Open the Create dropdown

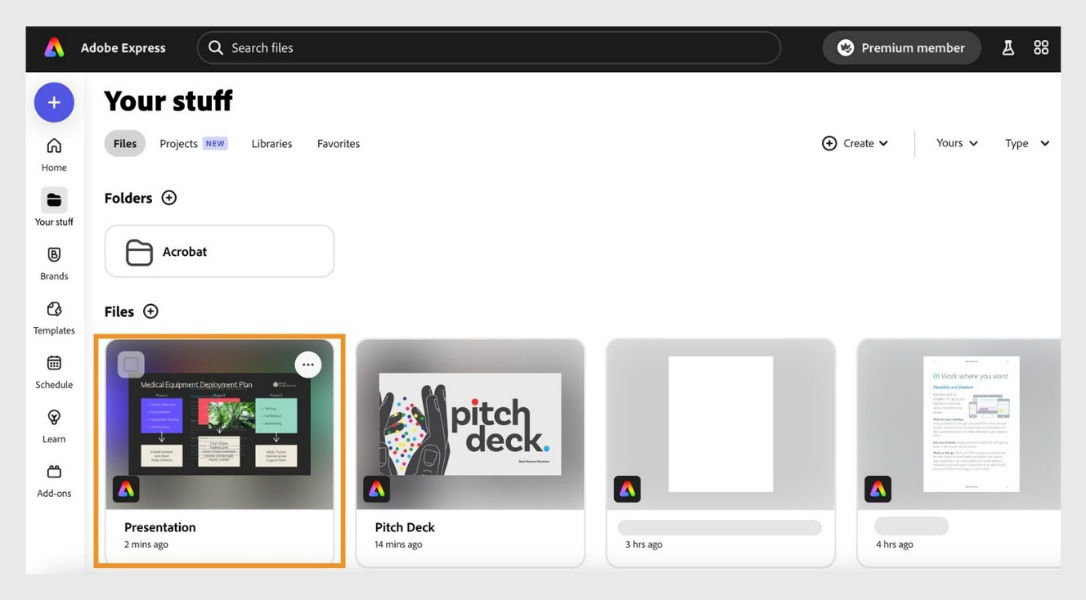tap(855, 143)
